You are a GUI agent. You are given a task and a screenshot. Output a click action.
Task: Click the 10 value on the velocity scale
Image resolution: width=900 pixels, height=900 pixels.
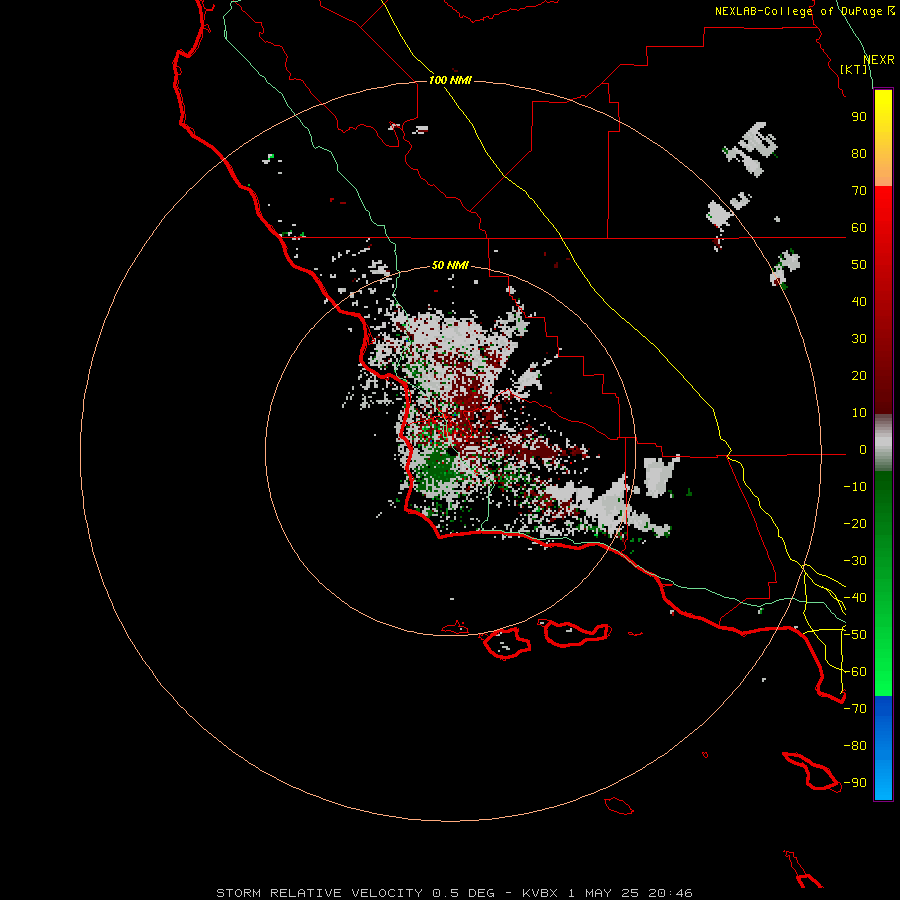(x=859, y=413)
